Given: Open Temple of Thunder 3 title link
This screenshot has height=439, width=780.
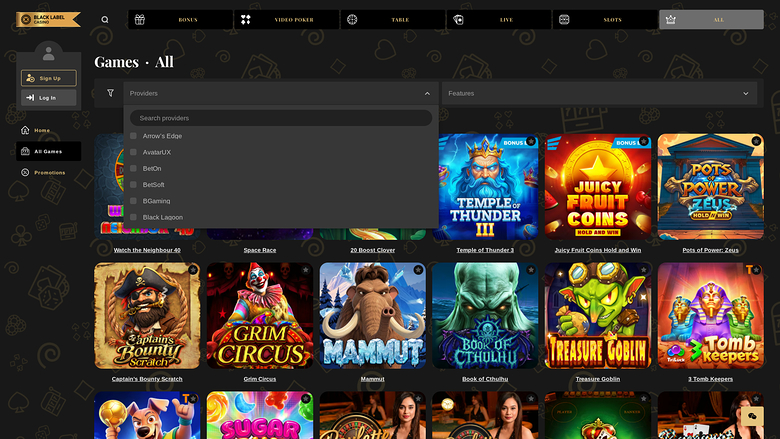Looking at the screenshot, I should [x=485, y=250].
